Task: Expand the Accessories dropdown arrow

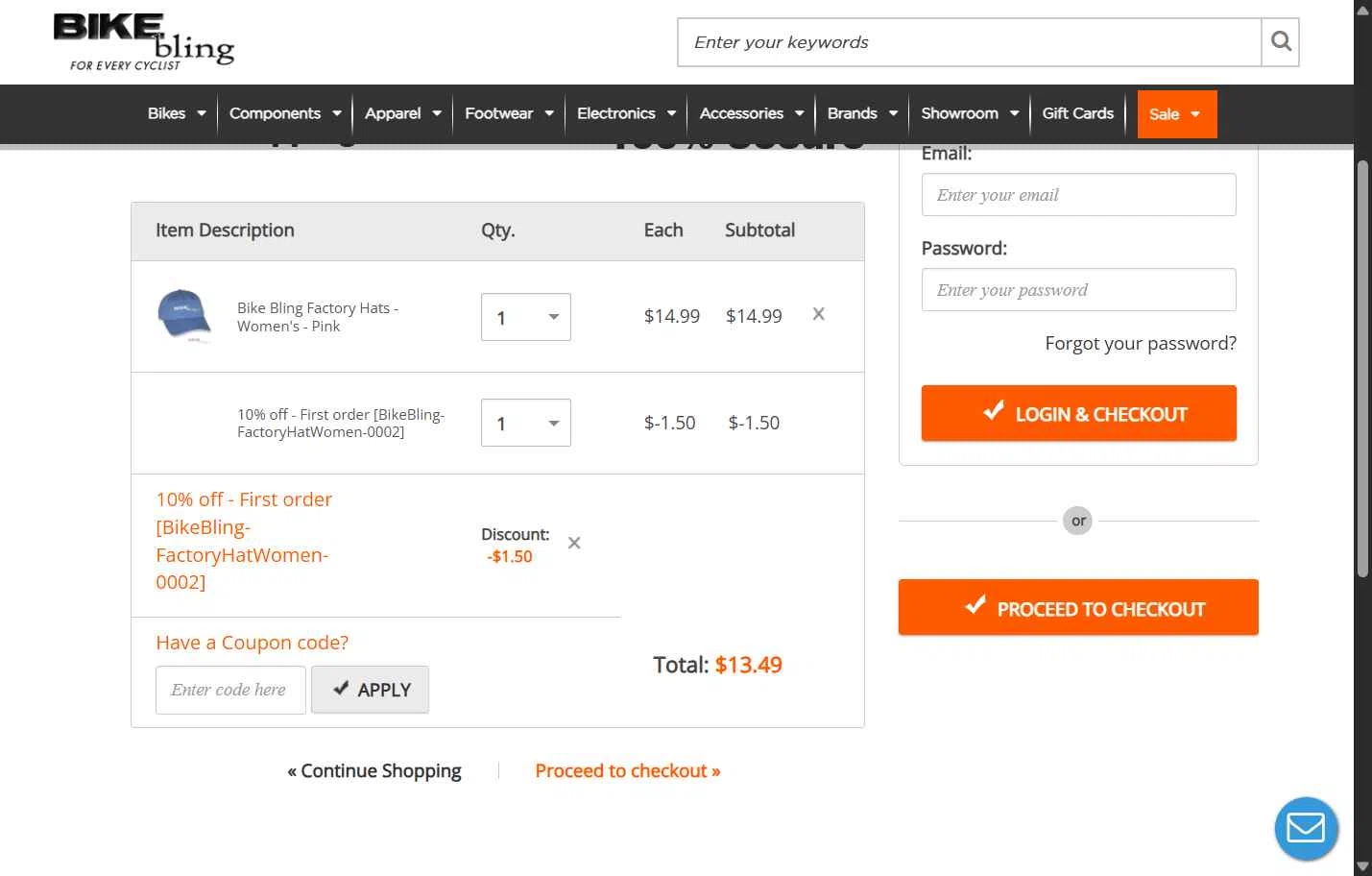Action: [x=800, y=113]
